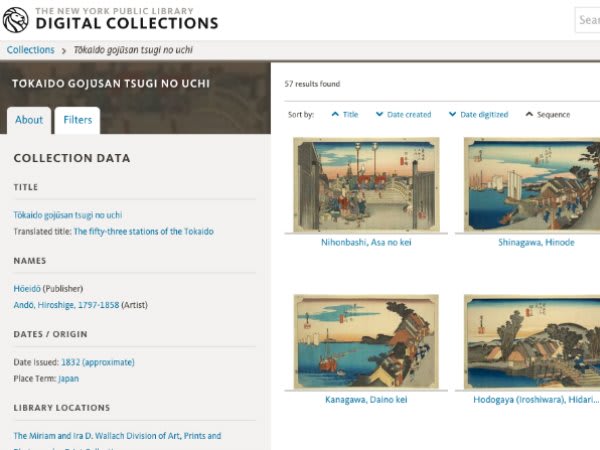
Task: Click the Kanagawa, Daino kei caption link
Action: [x=366, y=399]
